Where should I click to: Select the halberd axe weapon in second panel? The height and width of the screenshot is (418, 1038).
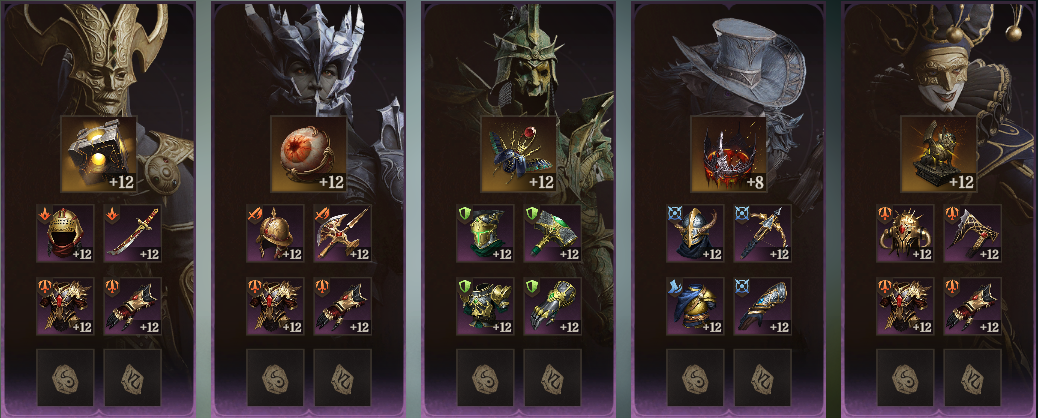click(x=342, y=233)
